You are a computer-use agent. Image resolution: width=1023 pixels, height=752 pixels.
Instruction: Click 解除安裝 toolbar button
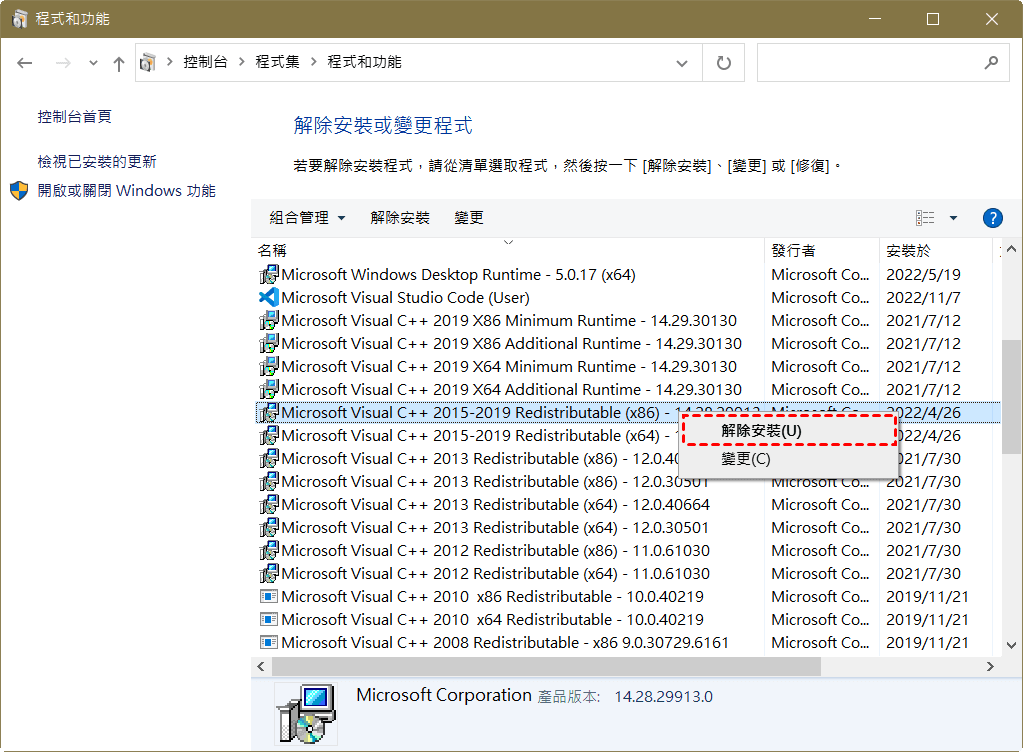(x=400, y=218)
